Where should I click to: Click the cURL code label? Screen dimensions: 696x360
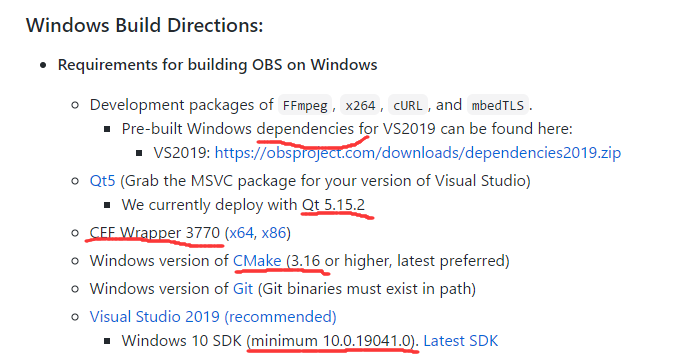408,105
